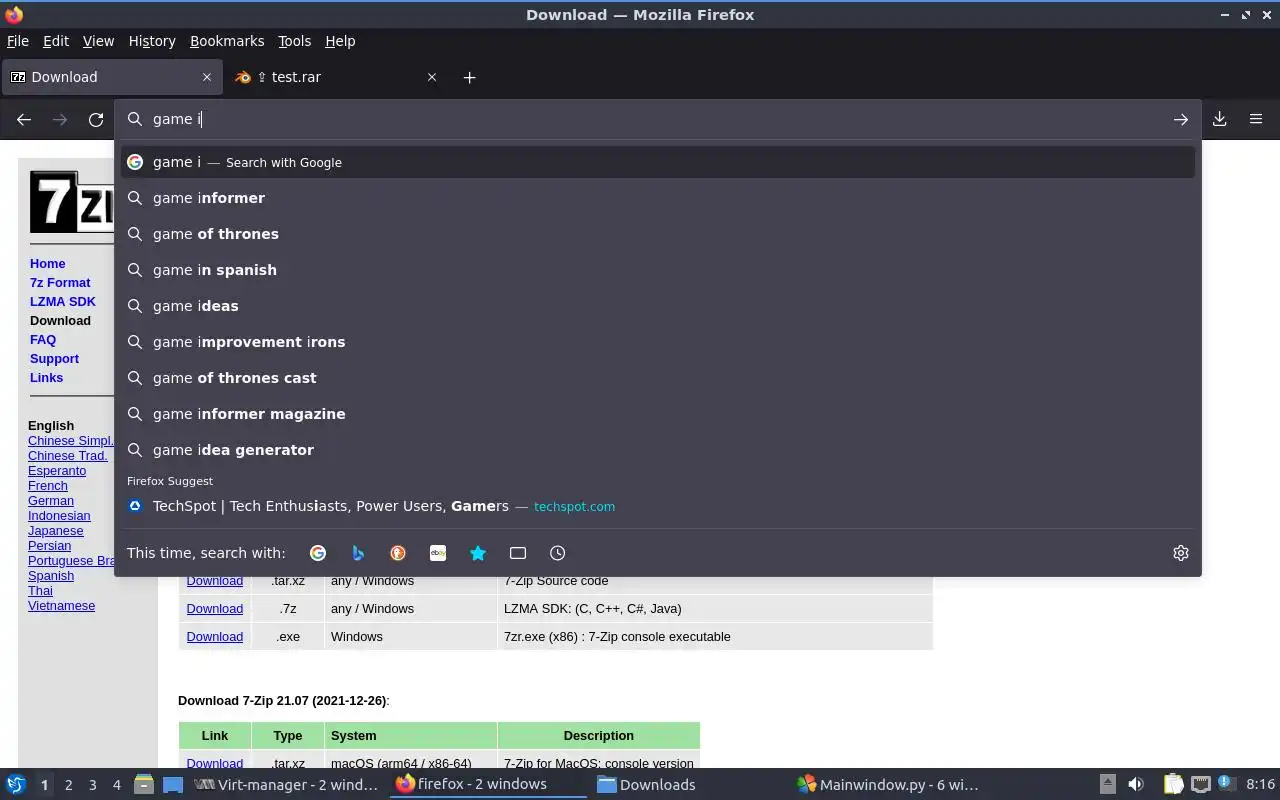
Task: Click the notification tray icon beside the clock
Action: pyautogui.click(x=1227, y=784)
